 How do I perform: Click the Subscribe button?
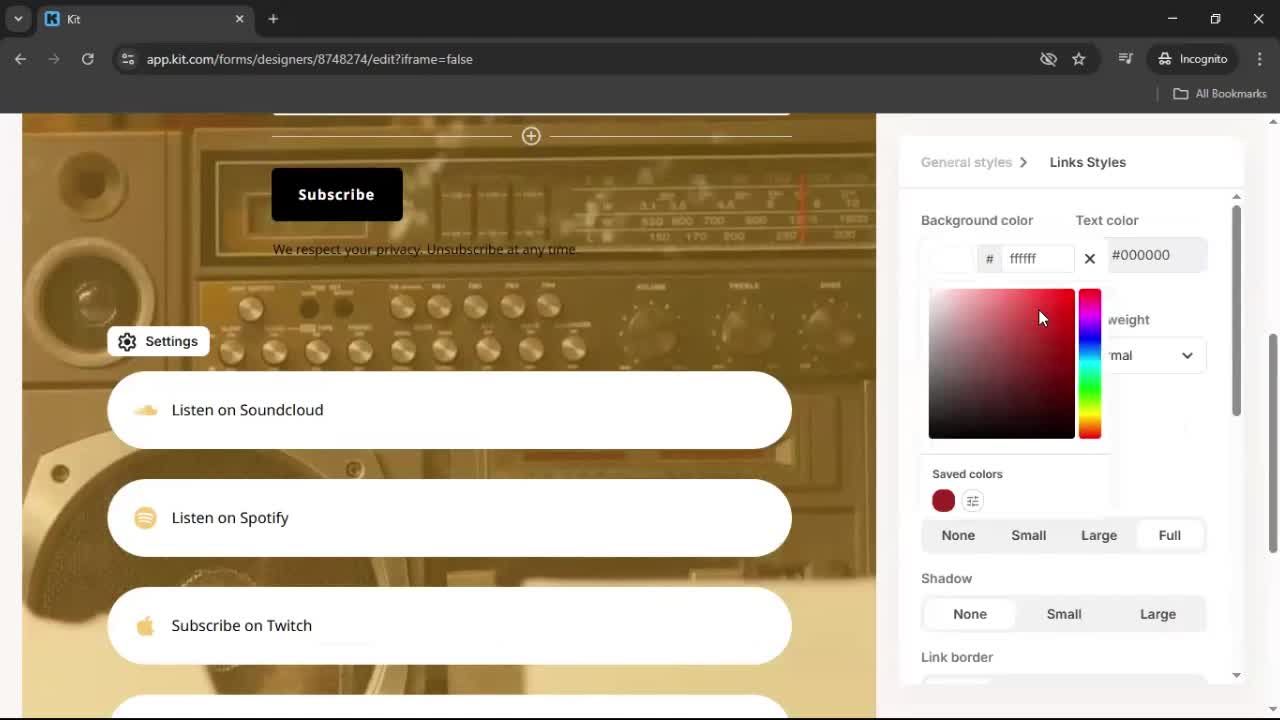point(336,194)
